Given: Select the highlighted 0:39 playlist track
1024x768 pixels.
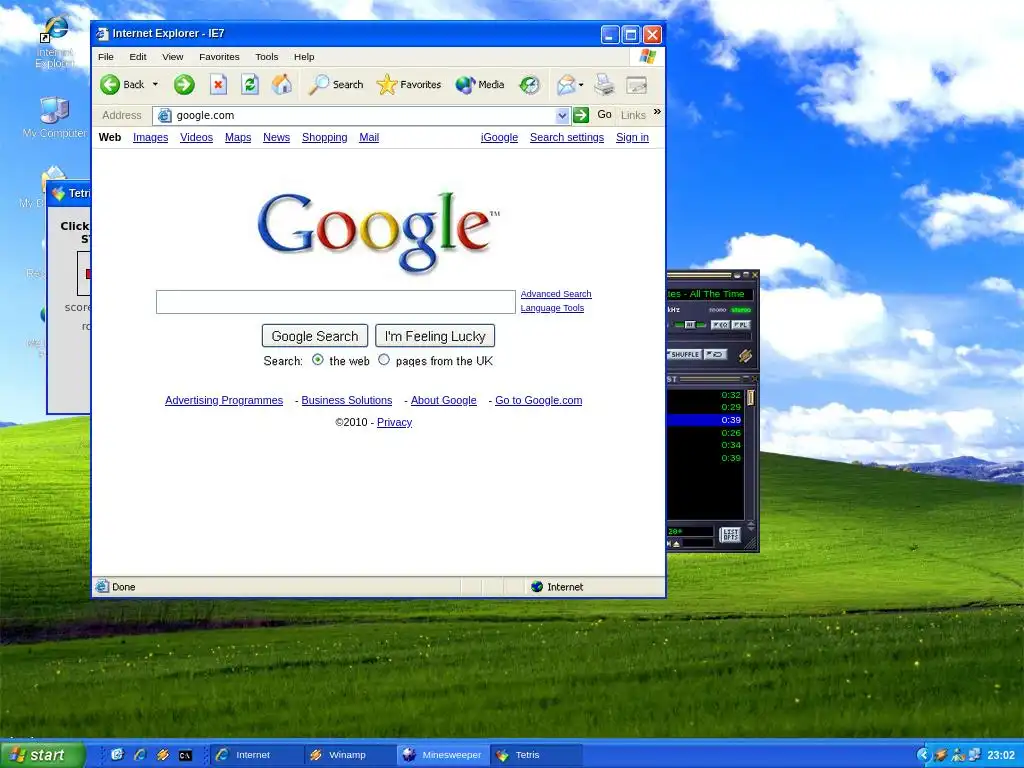Looking at the screenshot, I should coord(705,420).
